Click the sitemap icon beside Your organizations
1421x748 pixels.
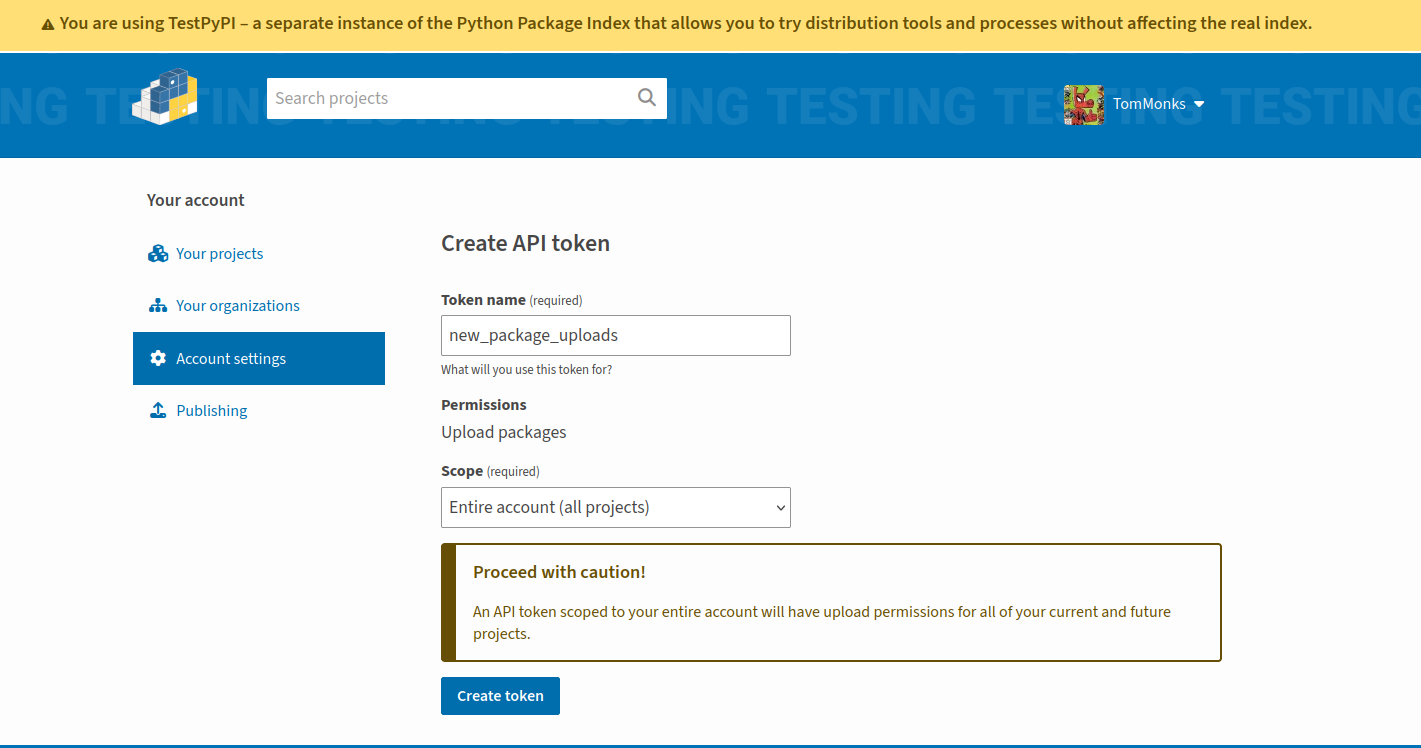(x=158, y=306)
